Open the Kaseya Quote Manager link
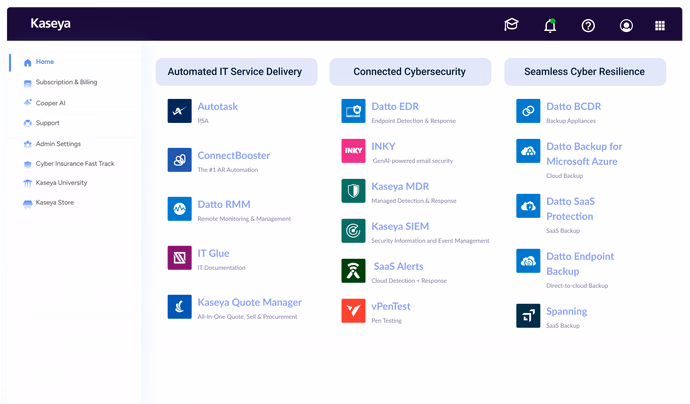Screen dimensions: 690x404 (x=250, y=302)
